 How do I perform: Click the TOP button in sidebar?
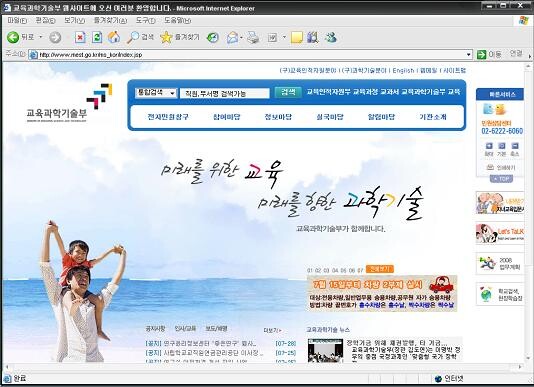point(501,179)
